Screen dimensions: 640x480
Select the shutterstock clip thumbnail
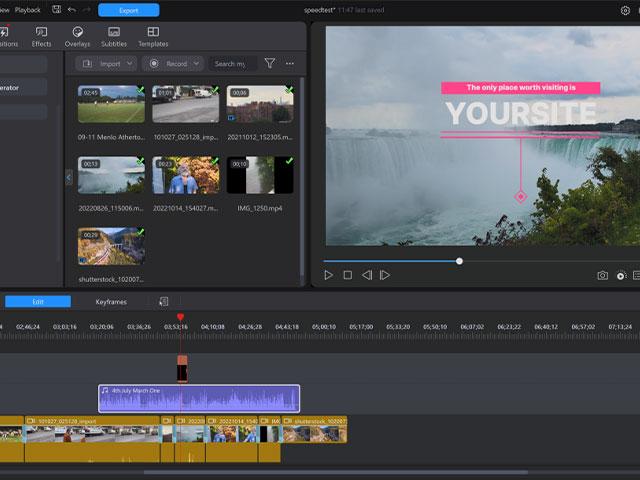pos(111,246)
